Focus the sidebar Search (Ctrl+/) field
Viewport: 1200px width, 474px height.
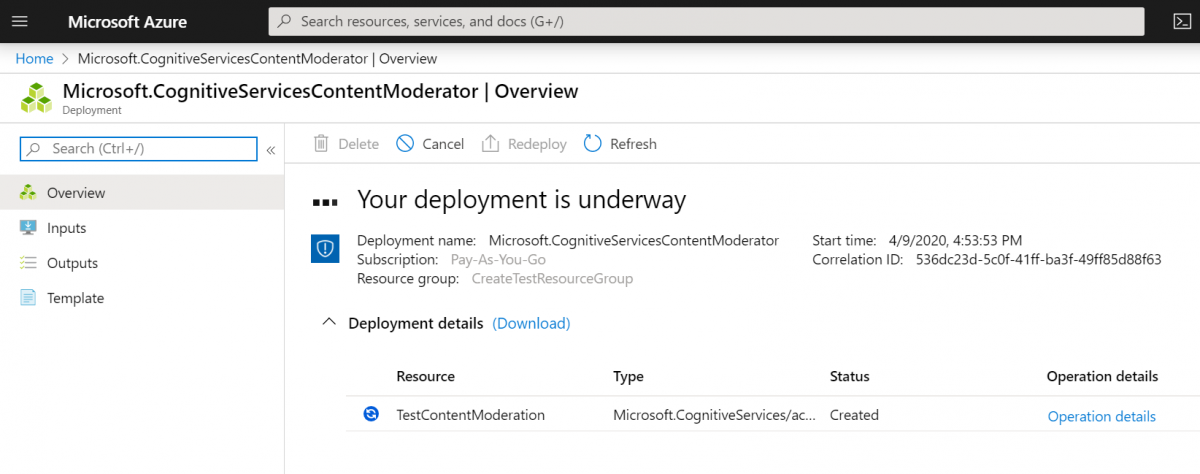[139, 149]
